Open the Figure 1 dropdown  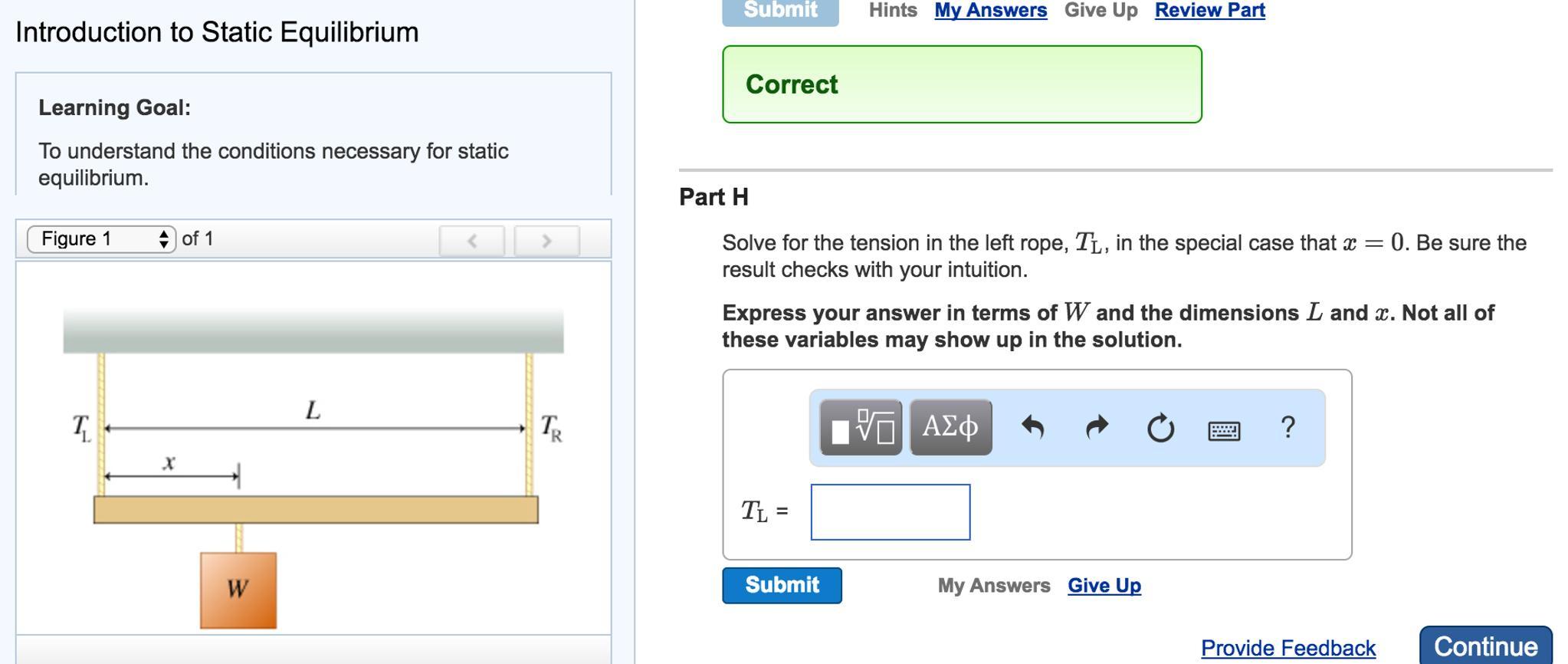[102, 239]
